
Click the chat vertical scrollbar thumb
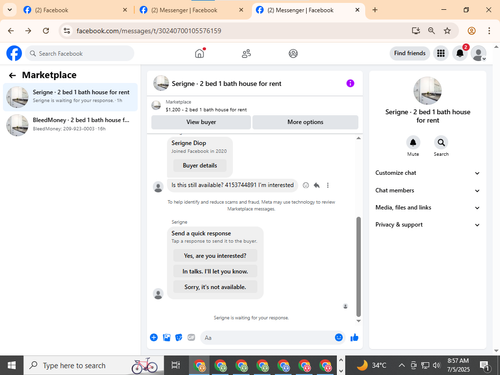(x=358, y=266)
